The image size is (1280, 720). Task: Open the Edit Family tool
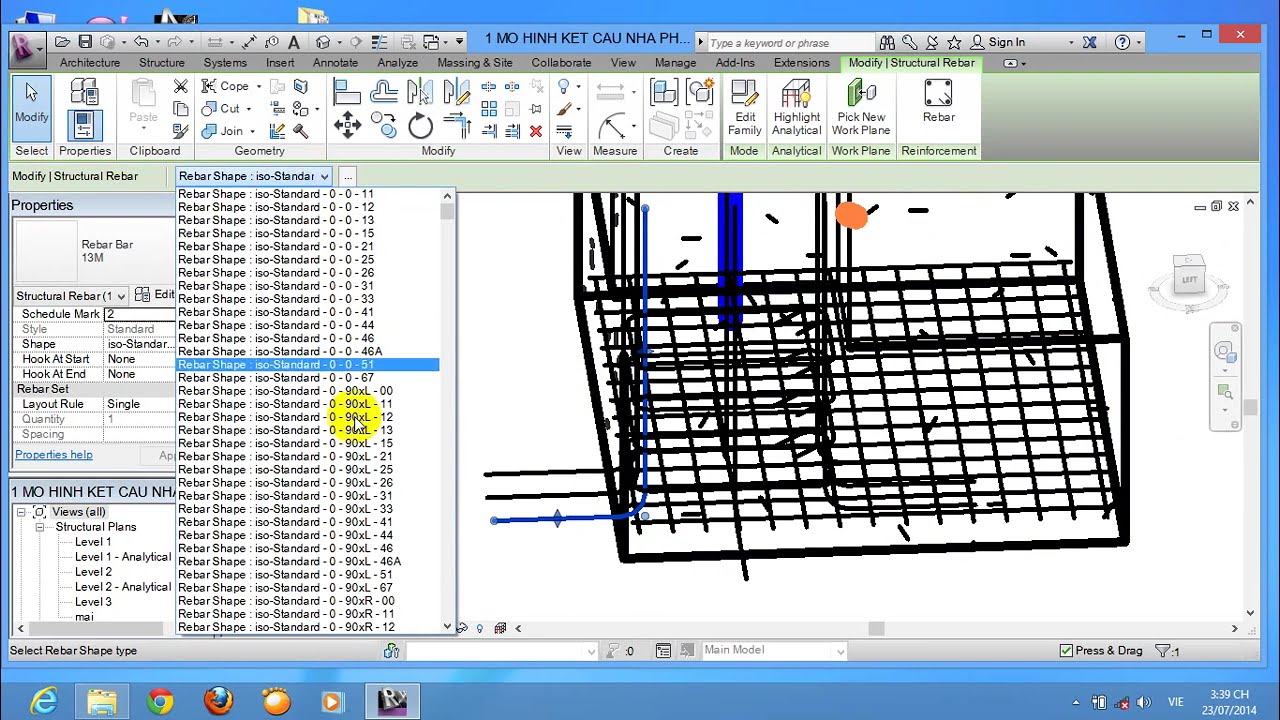click(744, 109)
